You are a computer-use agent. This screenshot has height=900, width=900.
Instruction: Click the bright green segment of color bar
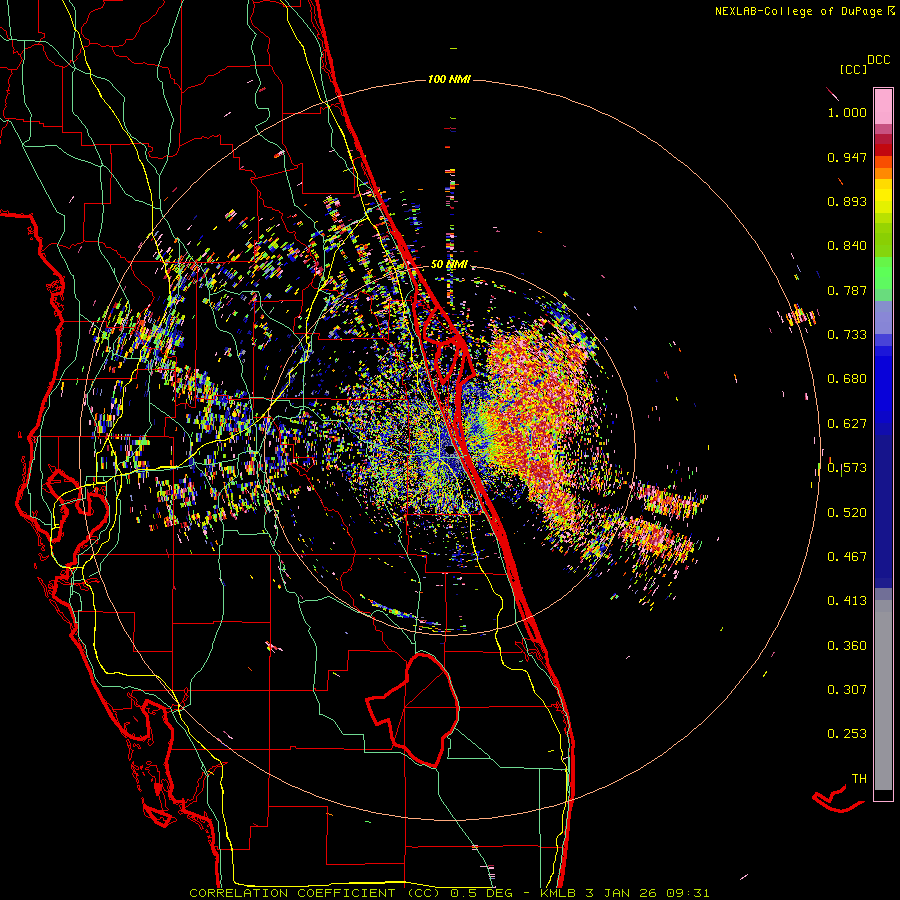pos(883,273)
